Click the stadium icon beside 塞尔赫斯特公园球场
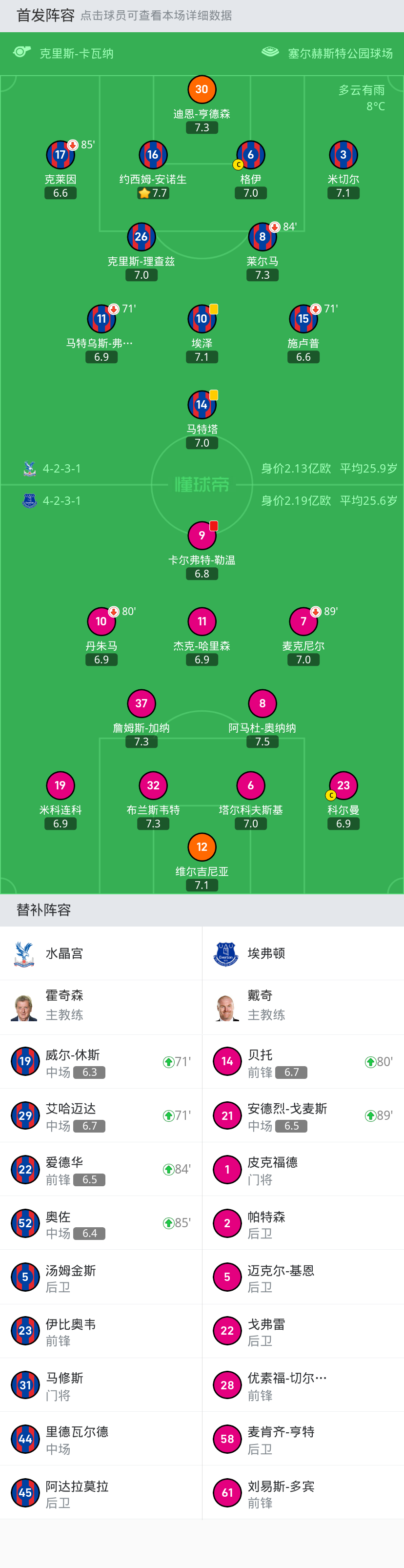Screen dimensions: 404x1568 (270, 52)
